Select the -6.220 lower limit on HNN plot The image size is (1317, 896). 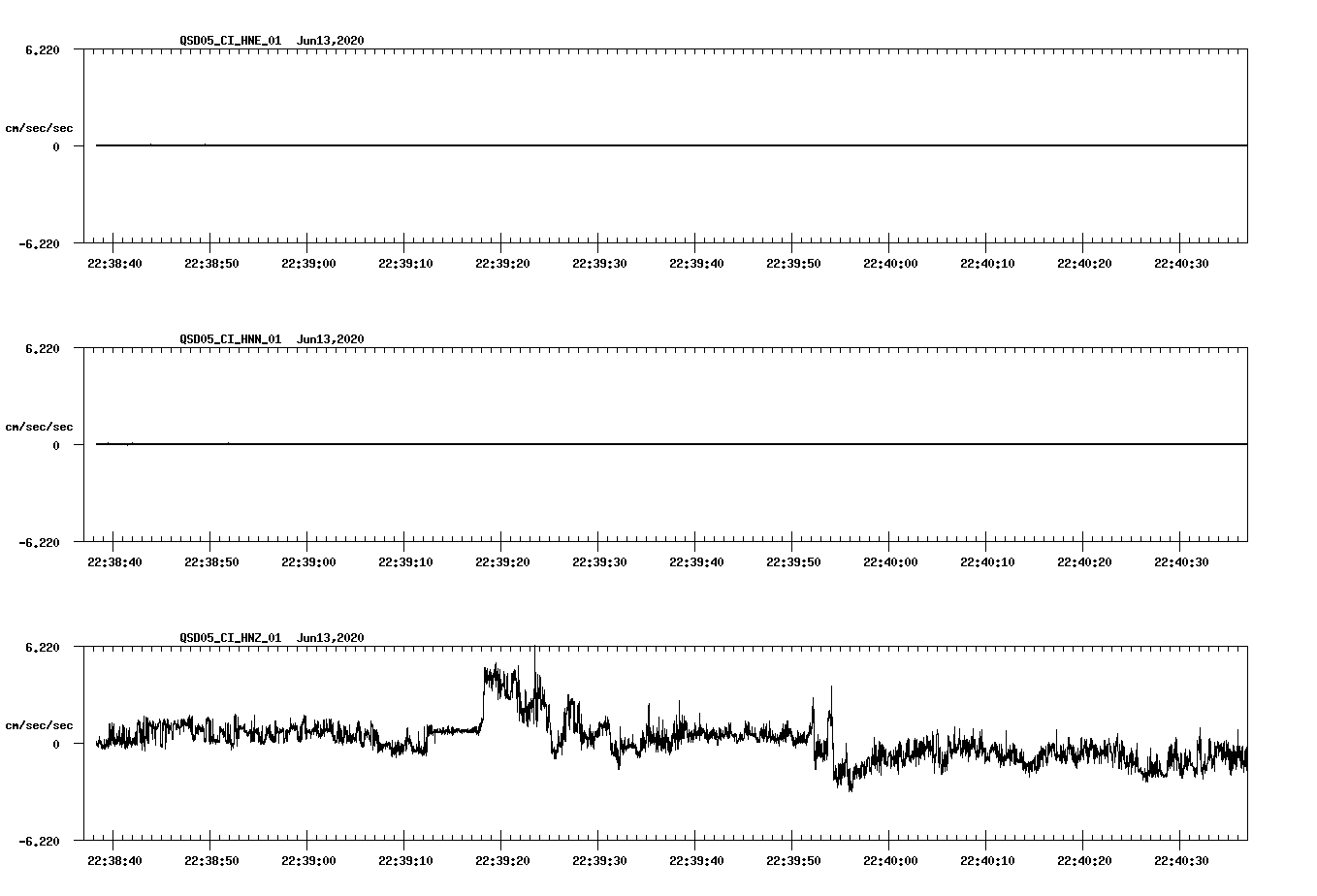click(40, 542)
